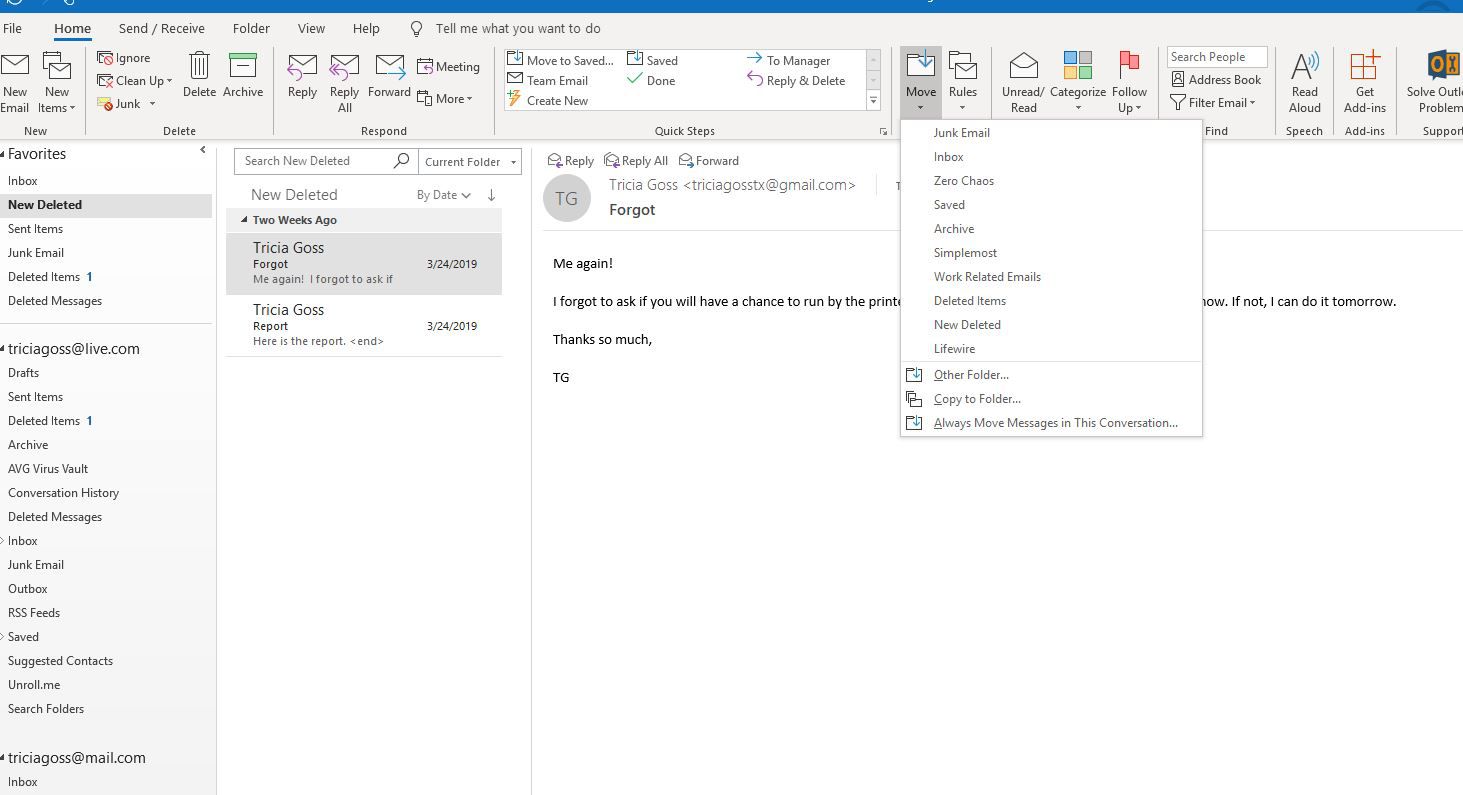Open the File tab
The width and height of the screenshot is (1463, 795).
point(12,29)
